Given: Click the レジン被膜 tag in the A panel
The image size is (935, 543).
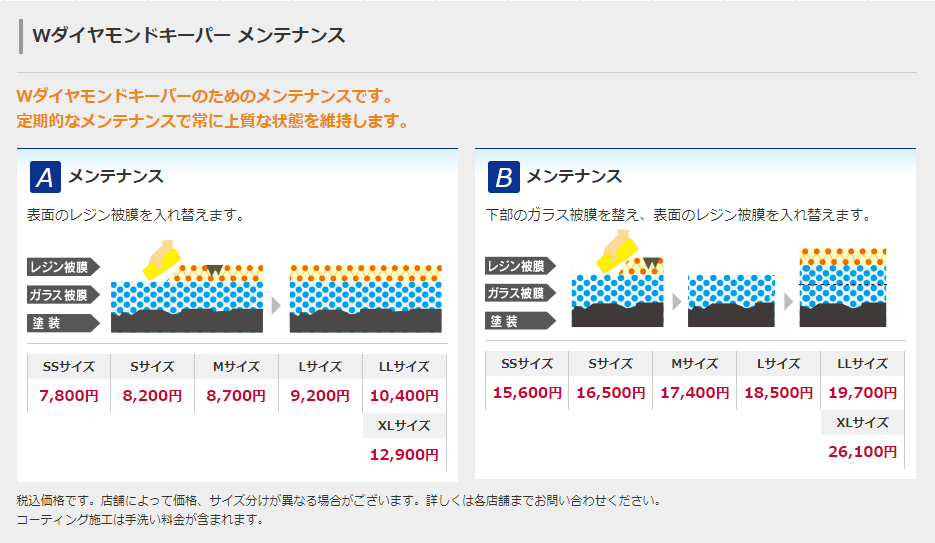Looking at the screenshot, I should (x=62, y=267).
